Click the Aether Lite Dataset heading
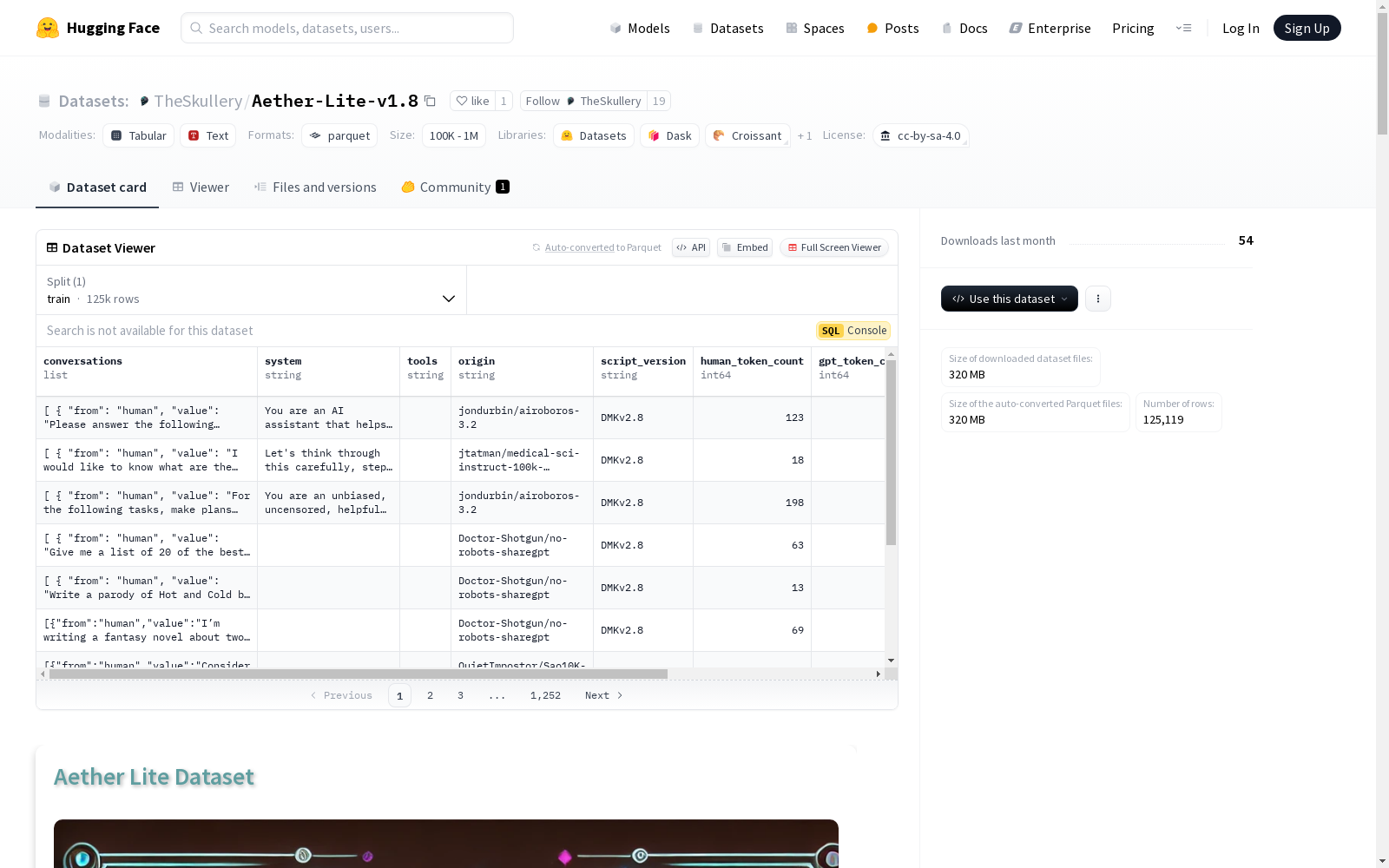Viewport: 1389px width, 868px height. point(154,777)
